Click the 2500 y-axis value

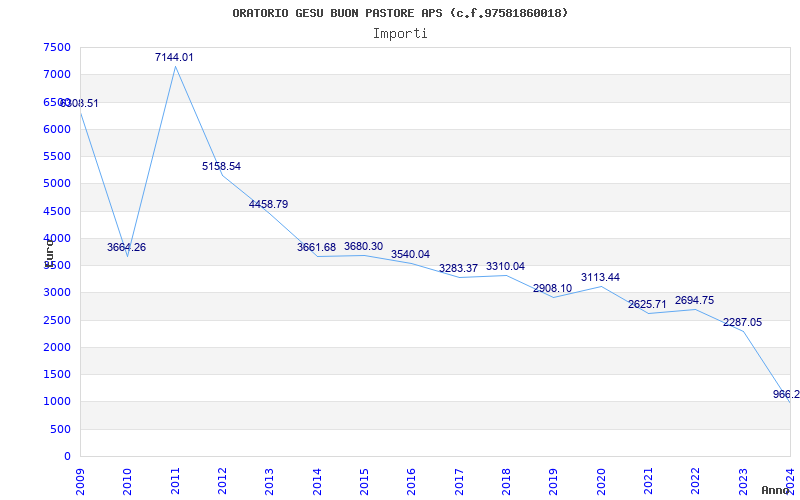(x=57, y=320)
